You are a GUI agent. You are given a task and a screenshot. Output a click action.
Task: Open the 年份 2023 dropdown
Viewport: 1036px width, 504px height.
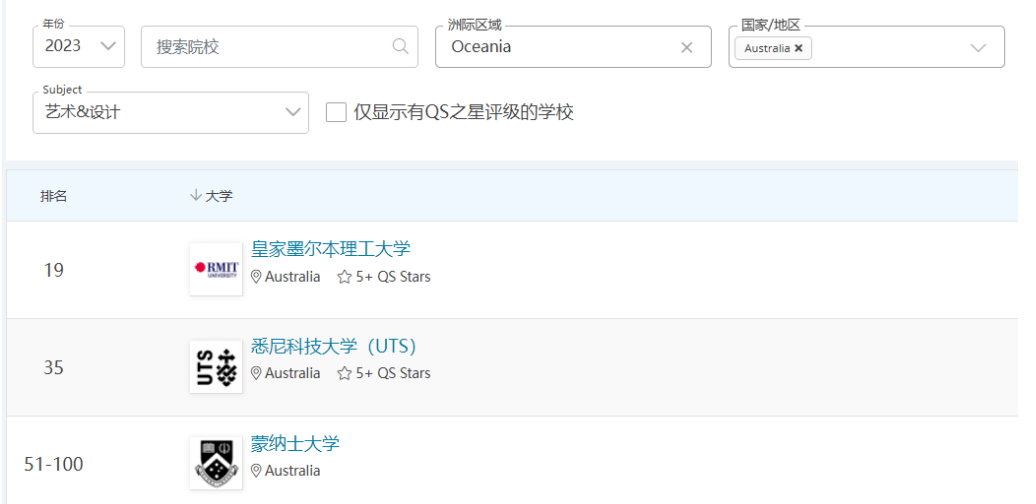[x=79, y=47]
